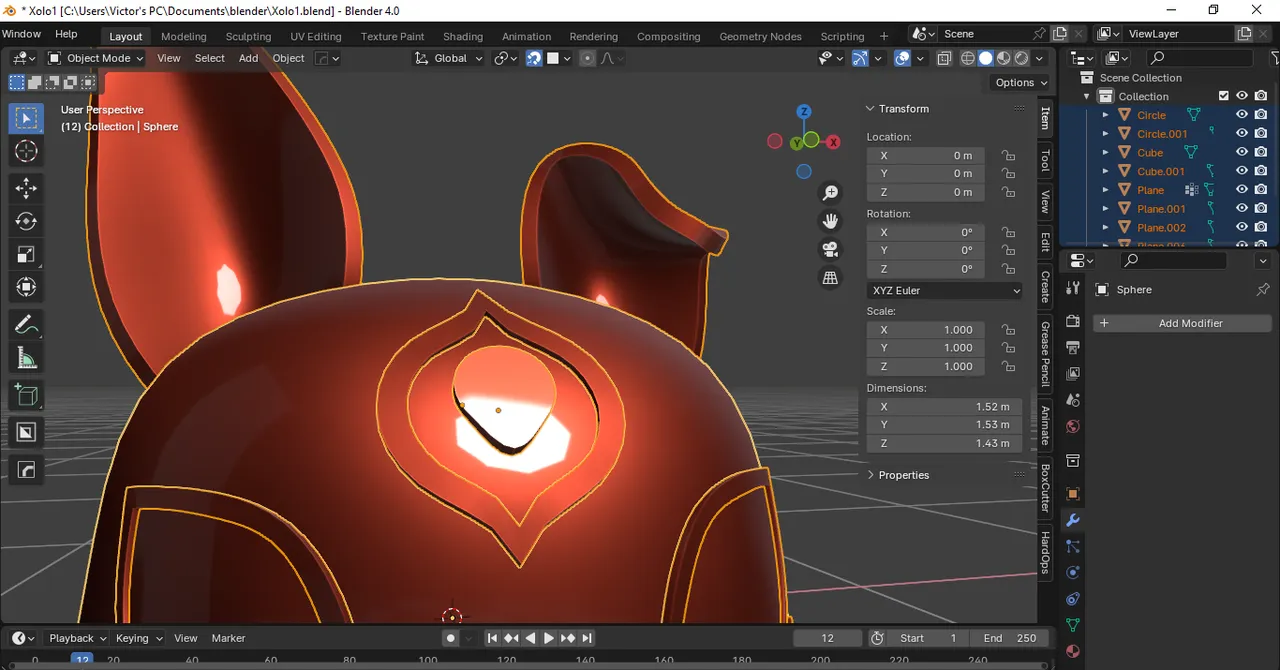Open the Object Data properties tab
Screen dimensions: 1280x670
tap(1073, 625)
